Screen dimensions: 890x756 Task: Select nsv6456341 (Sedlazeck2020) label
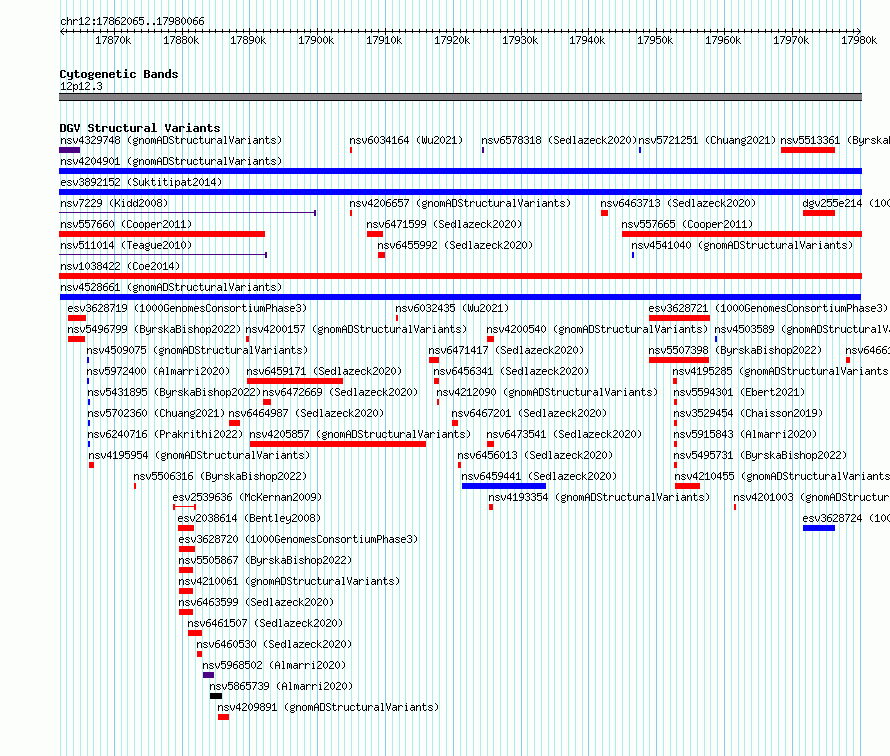(511, 371)
